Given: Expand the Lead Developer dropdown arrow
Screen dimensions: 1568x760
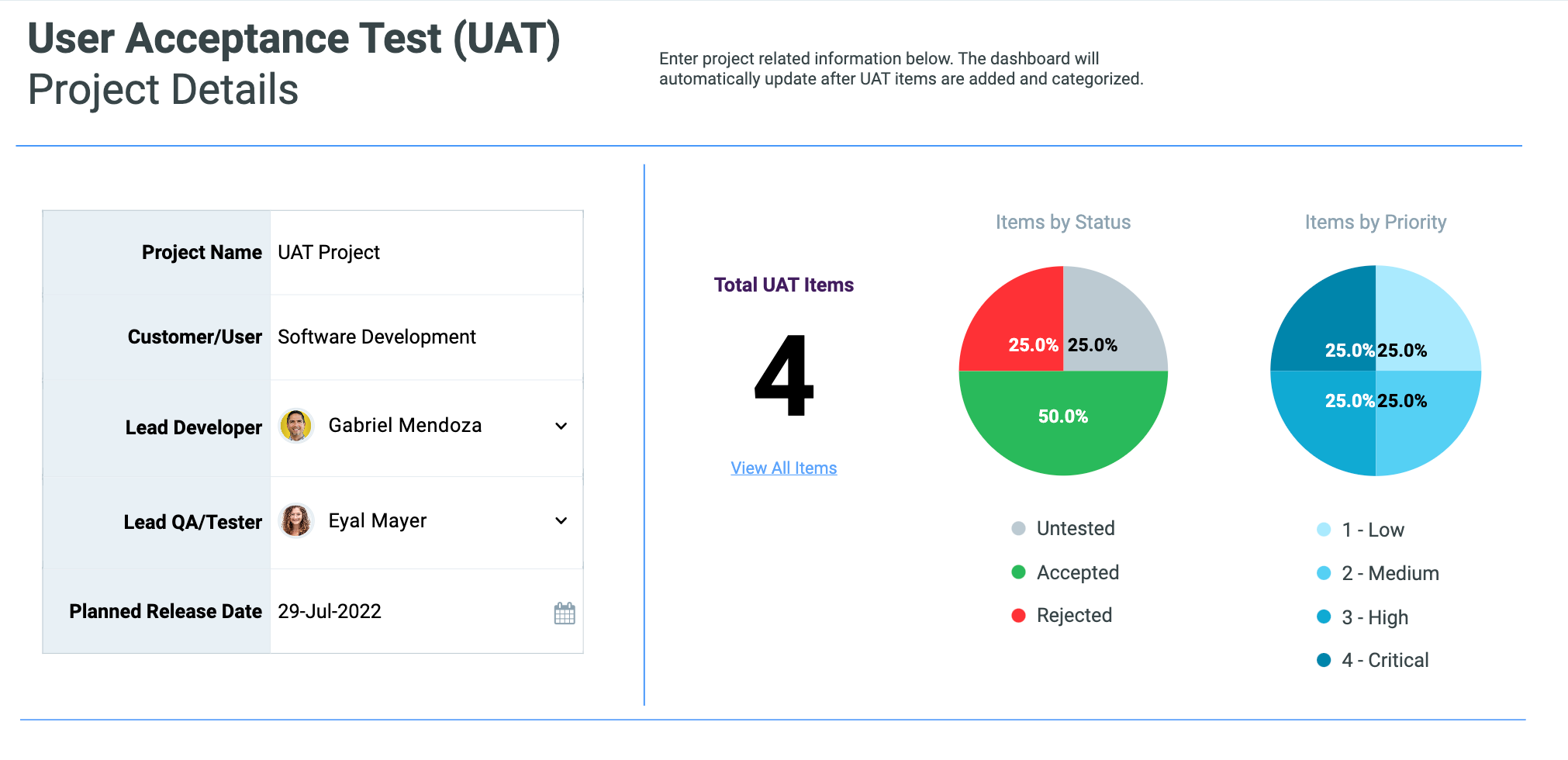Looking at the screenshot, I should pos(561,426).
